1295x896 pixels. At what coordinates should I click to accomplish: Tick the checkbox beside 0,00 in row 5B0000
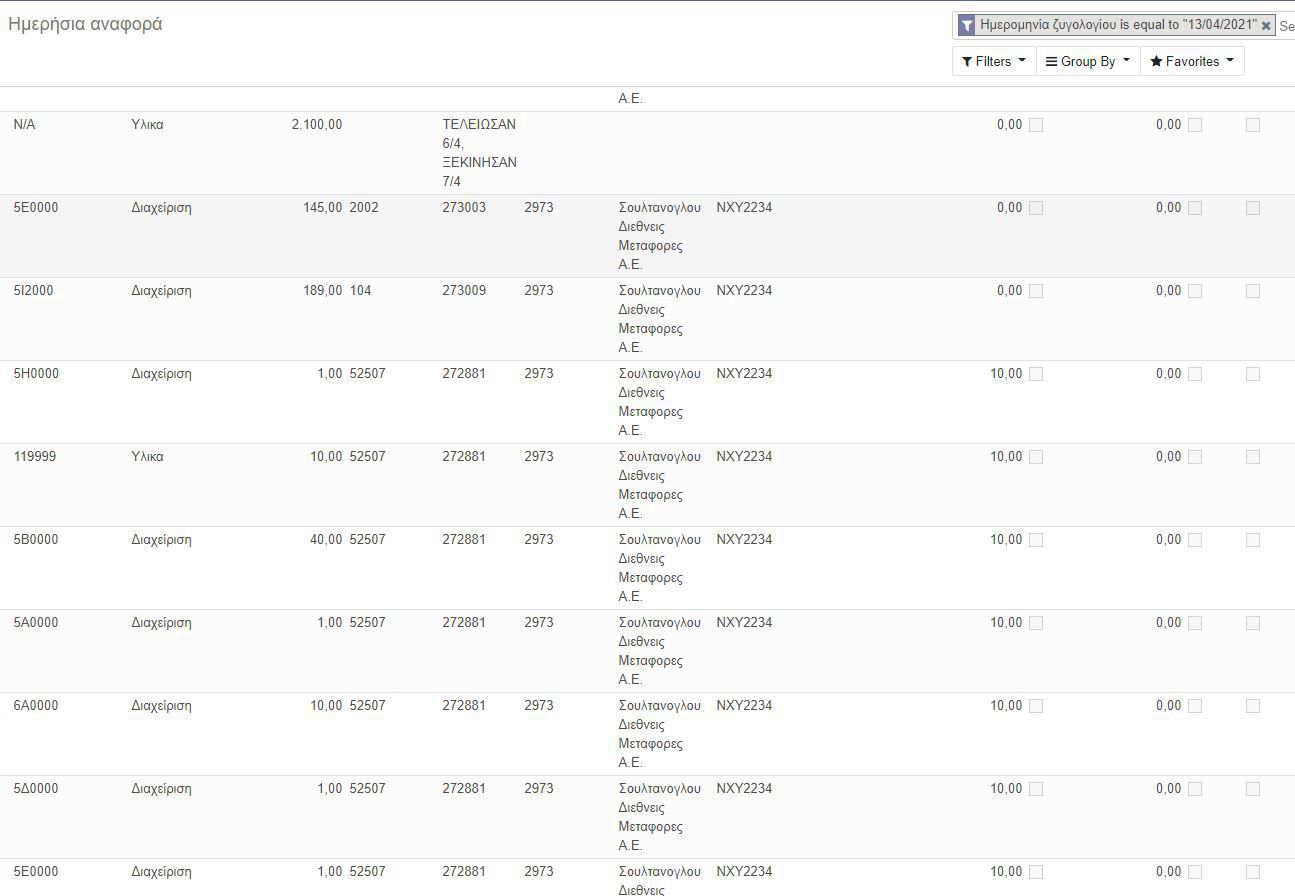tap(1195, 540)
